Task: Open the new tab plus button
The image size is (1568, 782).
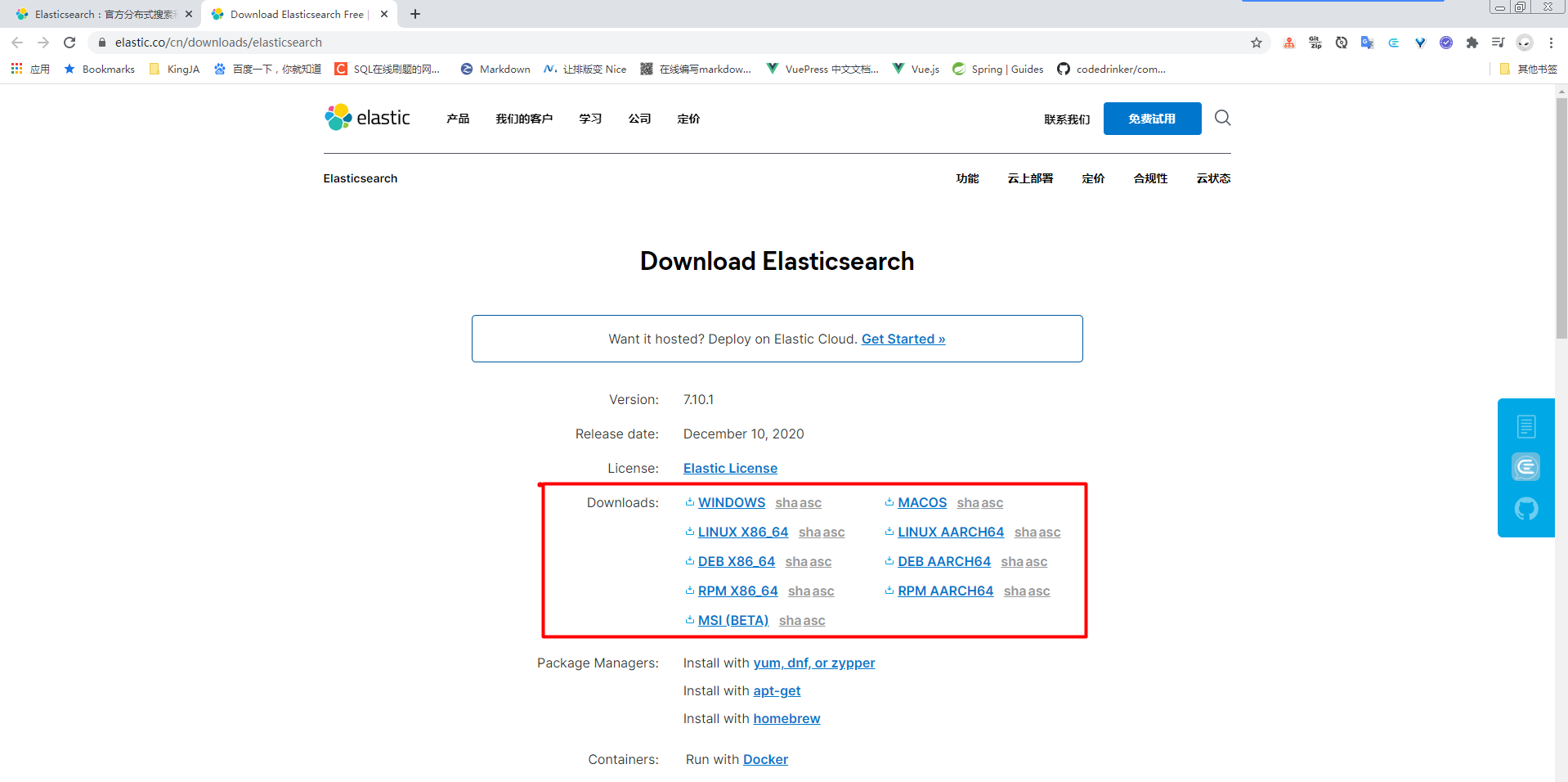Action: pos(415,14)
